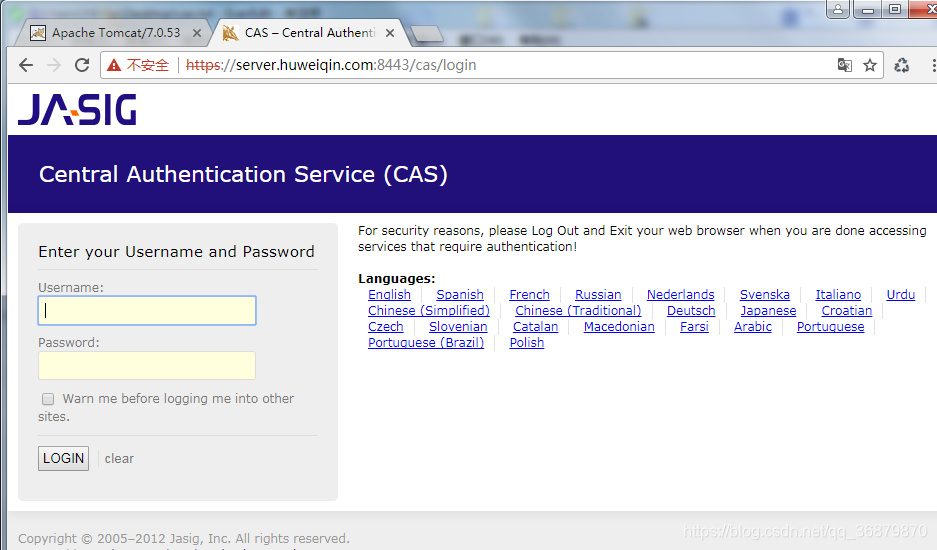Image resolution: width=937 pixels, height=550 pixels.
Task: Click the recycle extension icon
Action: click(x=901, y=65)
